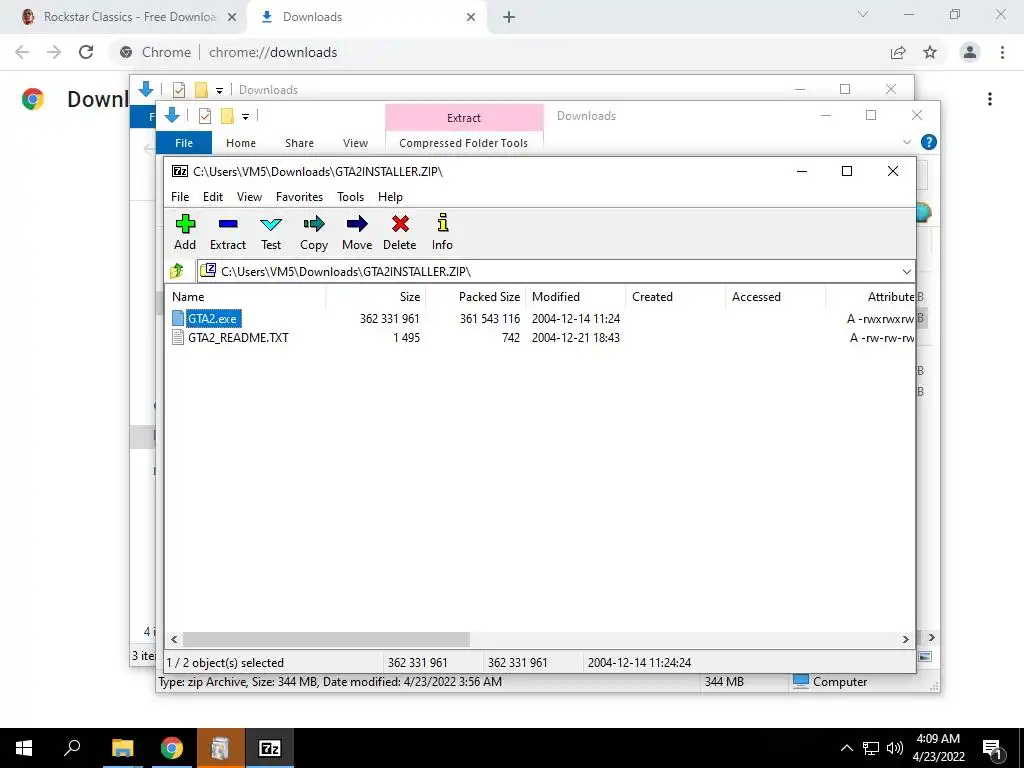Open notification center in taskbar

(x=992, y=749)
